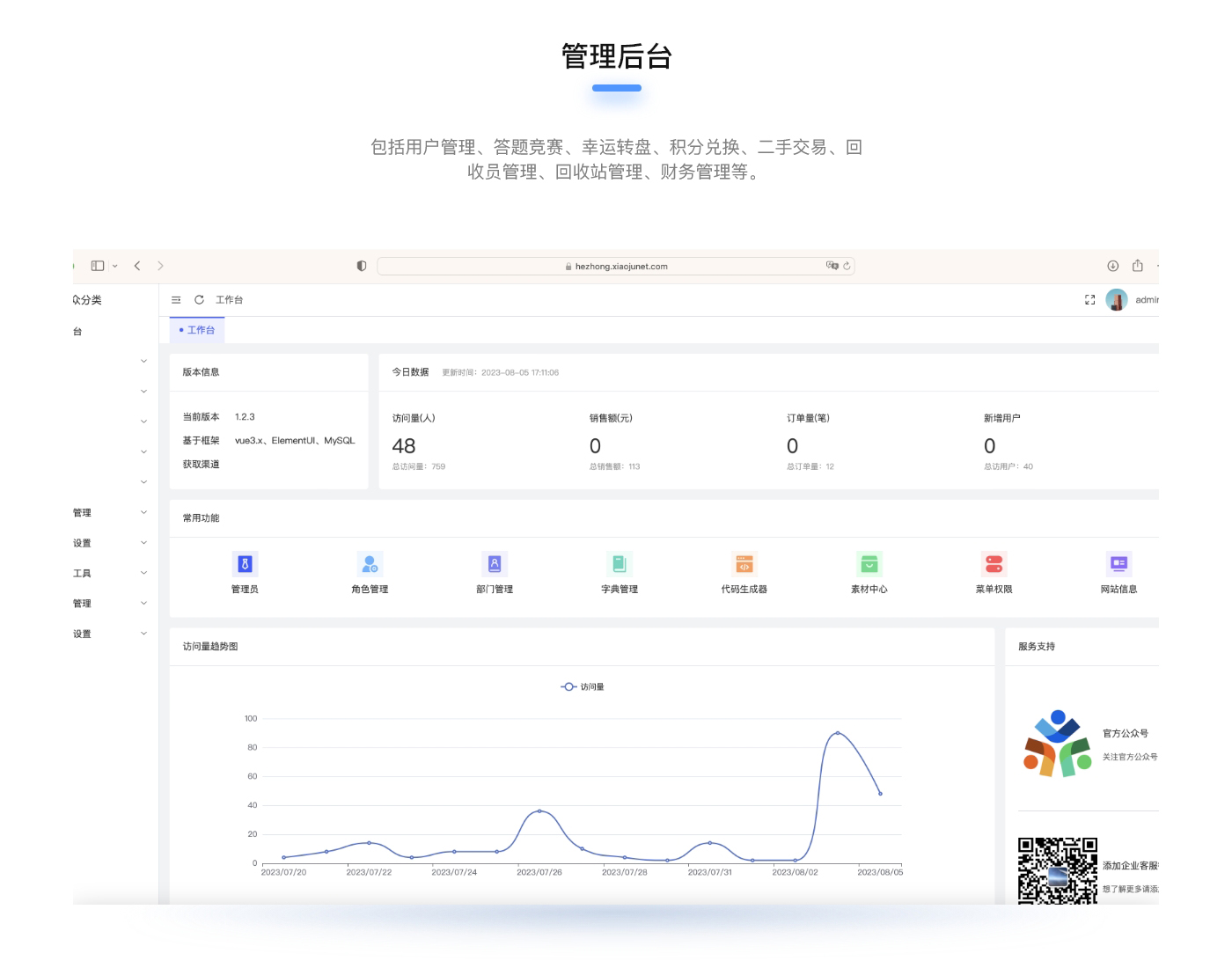Click the 菜单权限 menu permission icon
Image resolution: width=1232 pixels, height=968 pixels.
pos(994,564)
